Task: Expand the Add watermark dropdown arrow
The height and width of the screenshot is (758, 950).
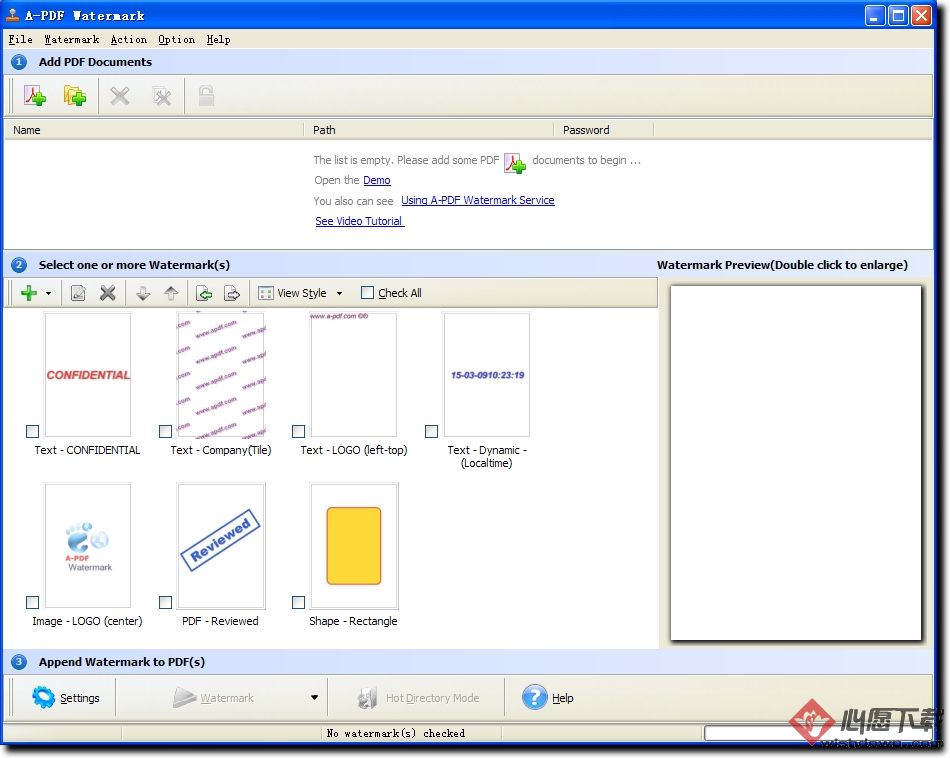Action: tap(48, 294)
